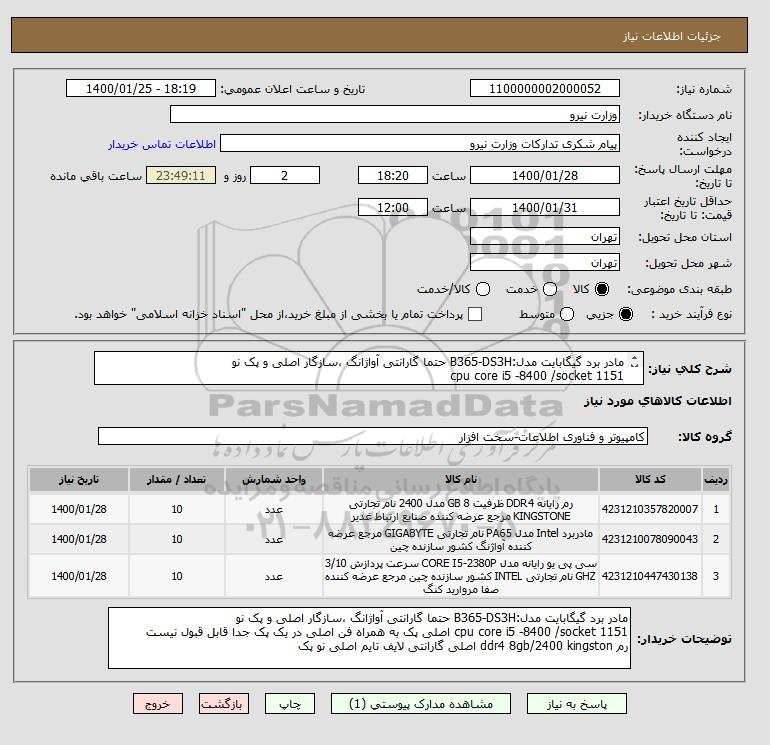Toggle the اسناد خزانه اسلامی payment checkbox

point(475,314)
